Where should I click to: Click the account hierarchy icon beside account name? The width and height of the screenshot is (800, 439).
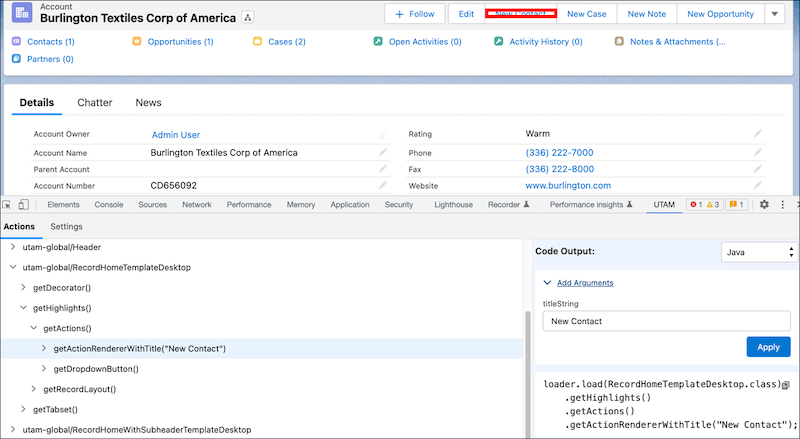(x=248, y=18)
